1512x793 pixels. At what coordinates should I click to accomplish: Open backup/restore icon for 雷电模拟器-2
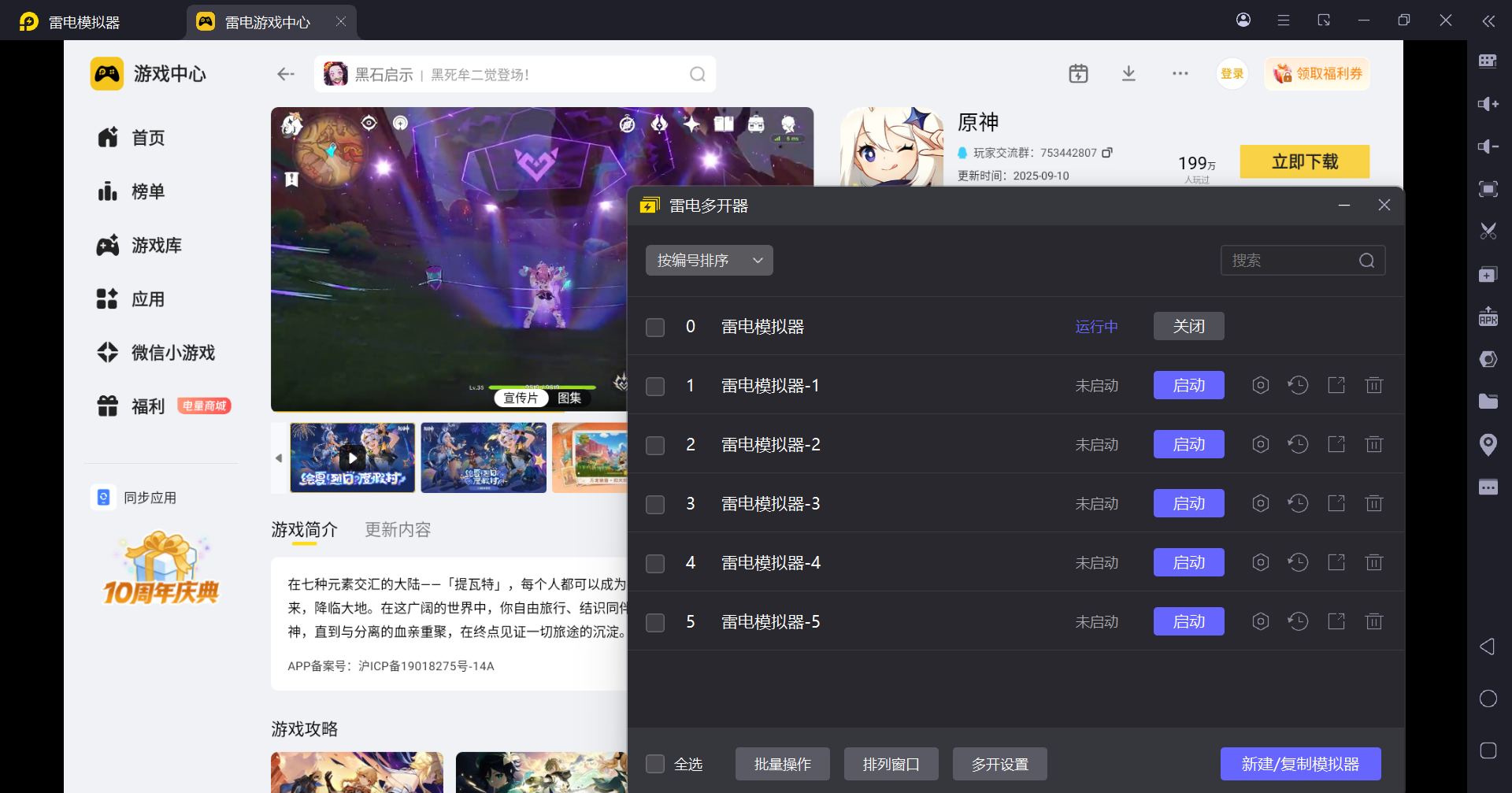tap(1298, 444)
